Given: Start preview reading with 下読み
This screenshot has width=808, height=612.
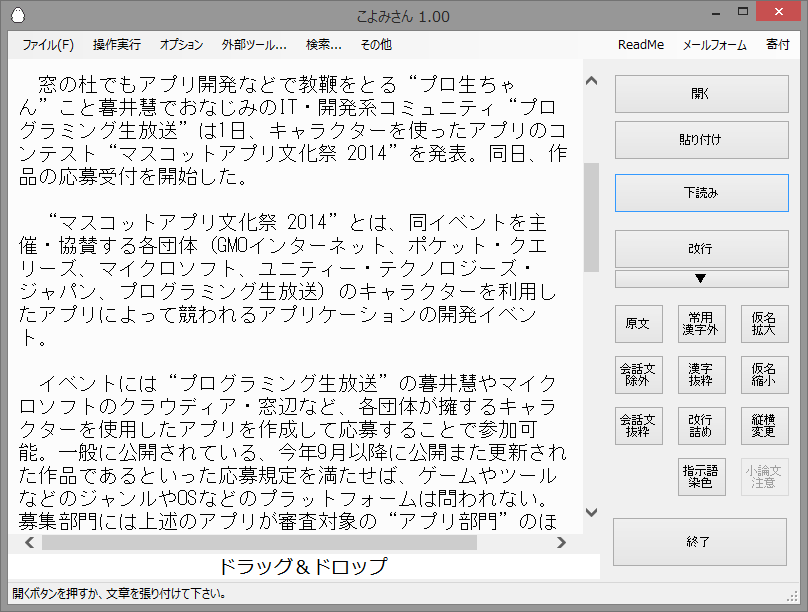Looking at the screenshot, I should point(700,192).
